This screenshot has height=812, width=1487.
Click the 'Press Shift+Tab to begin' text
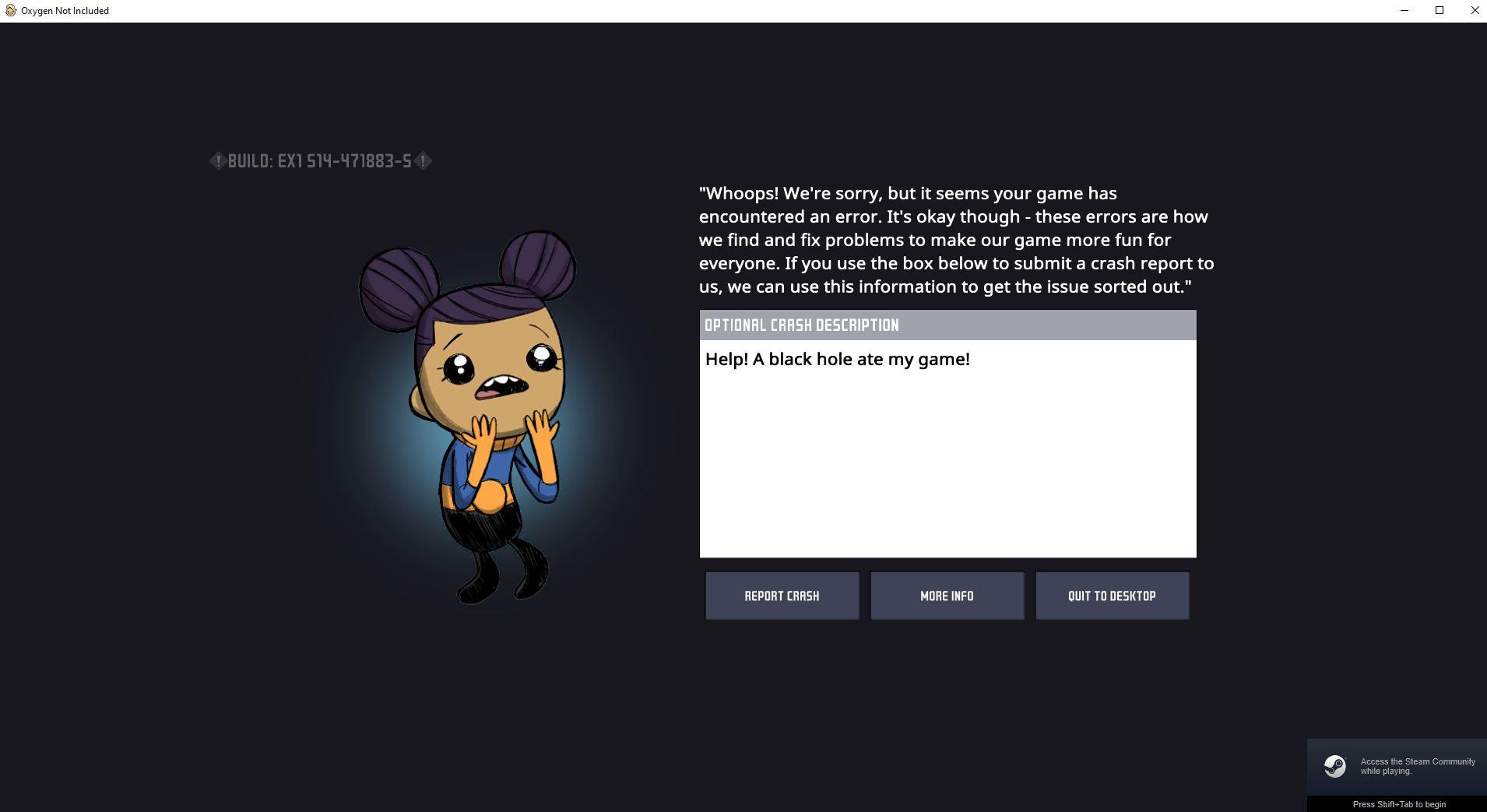(x=1399, y=804)
